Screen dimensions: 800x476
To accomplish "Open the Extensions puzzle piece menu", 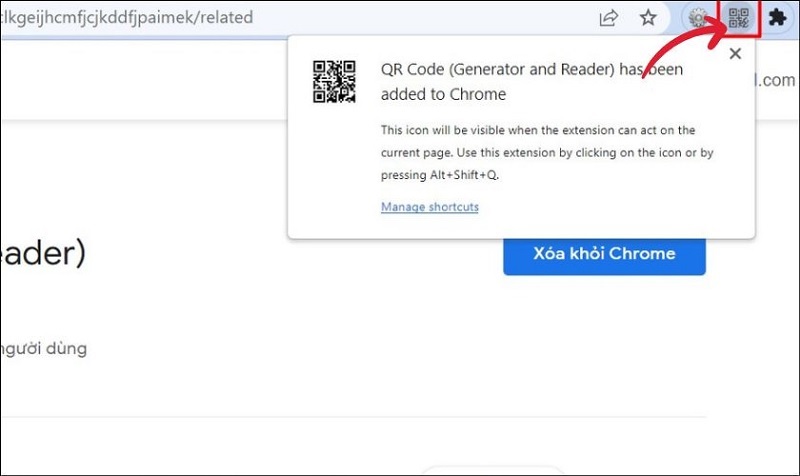I will click(777, 18).
